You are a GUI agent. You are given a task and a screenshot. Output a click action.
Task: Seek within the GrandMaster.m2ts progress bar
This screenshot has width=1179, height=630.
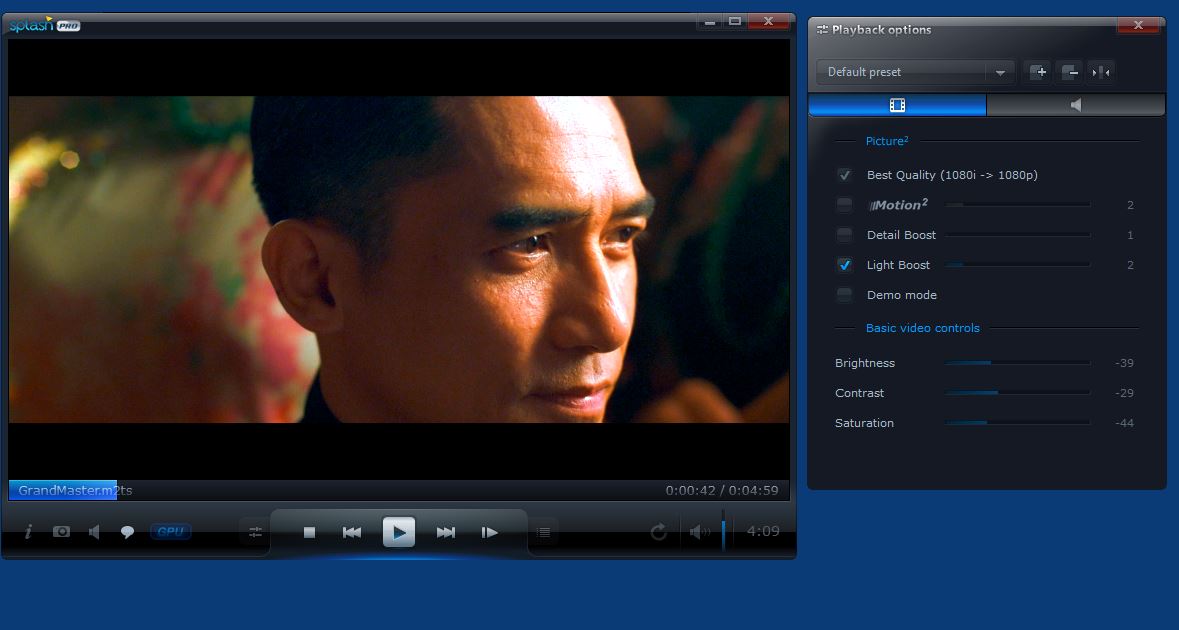click(x=399, y=490)
